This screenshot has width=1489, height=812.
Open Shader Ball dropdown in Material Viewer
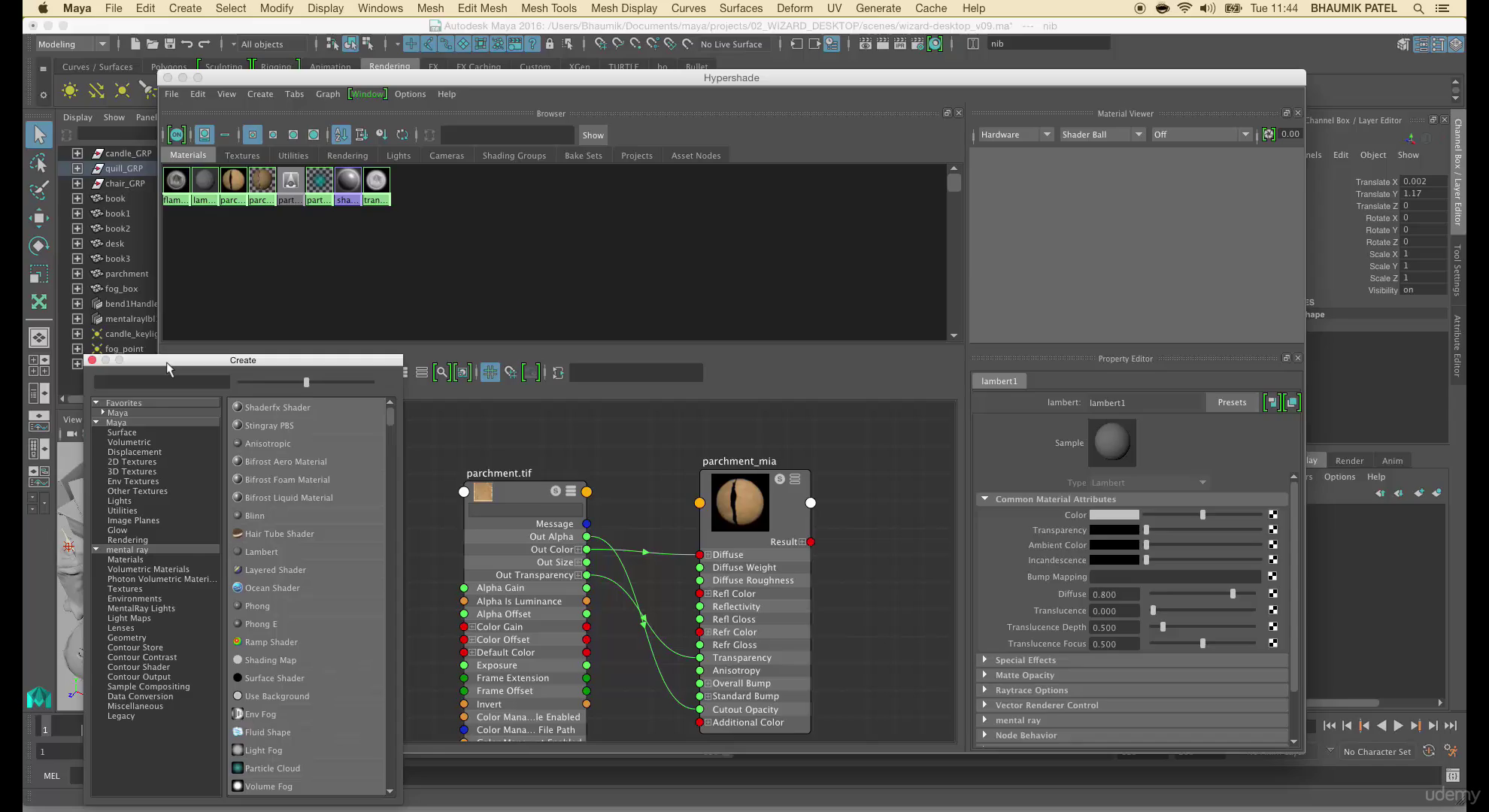pyautogui.click(x=1102, y=135)
